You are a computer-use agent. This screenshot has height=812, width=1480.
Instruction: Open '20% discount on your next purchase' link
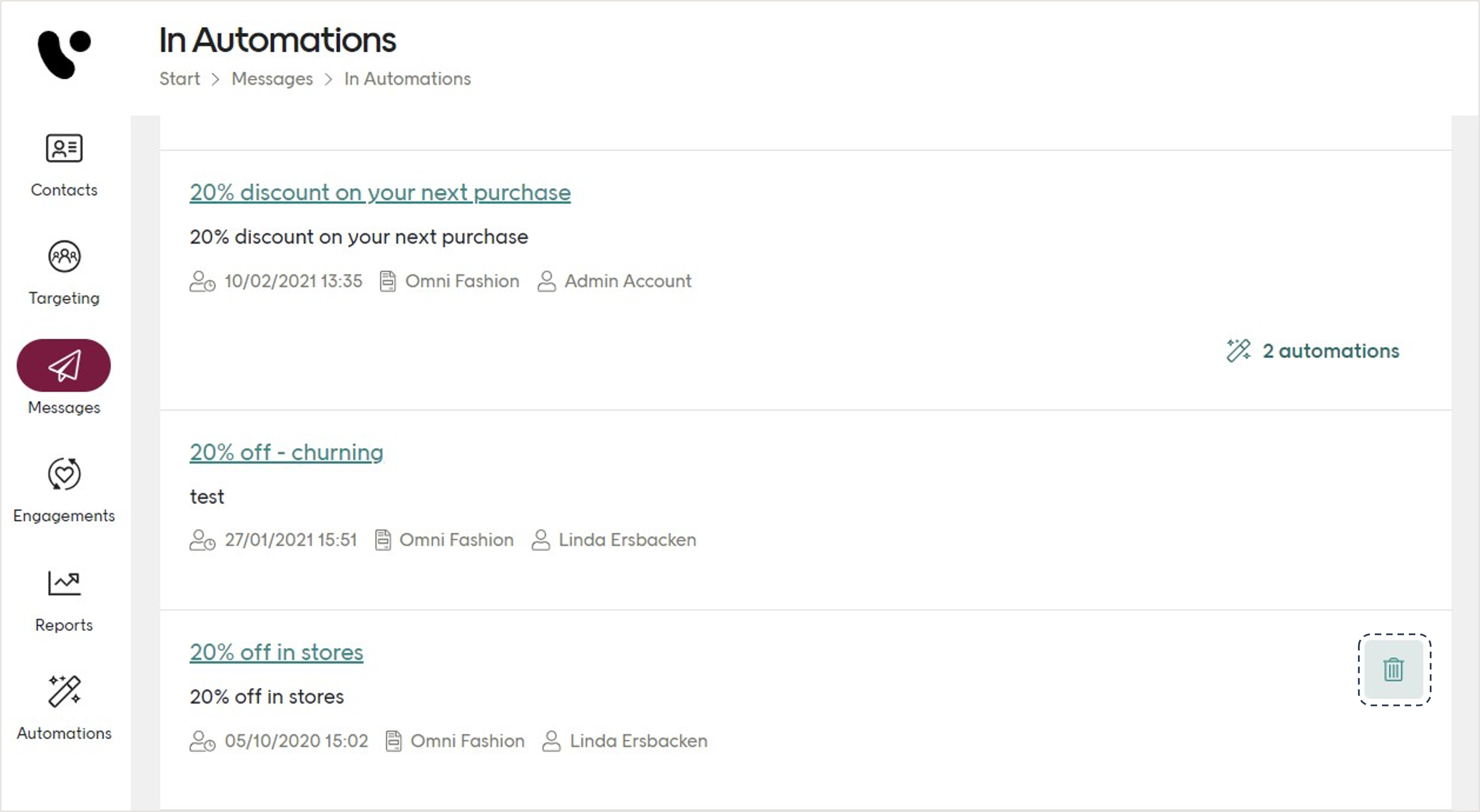[380, 192]
